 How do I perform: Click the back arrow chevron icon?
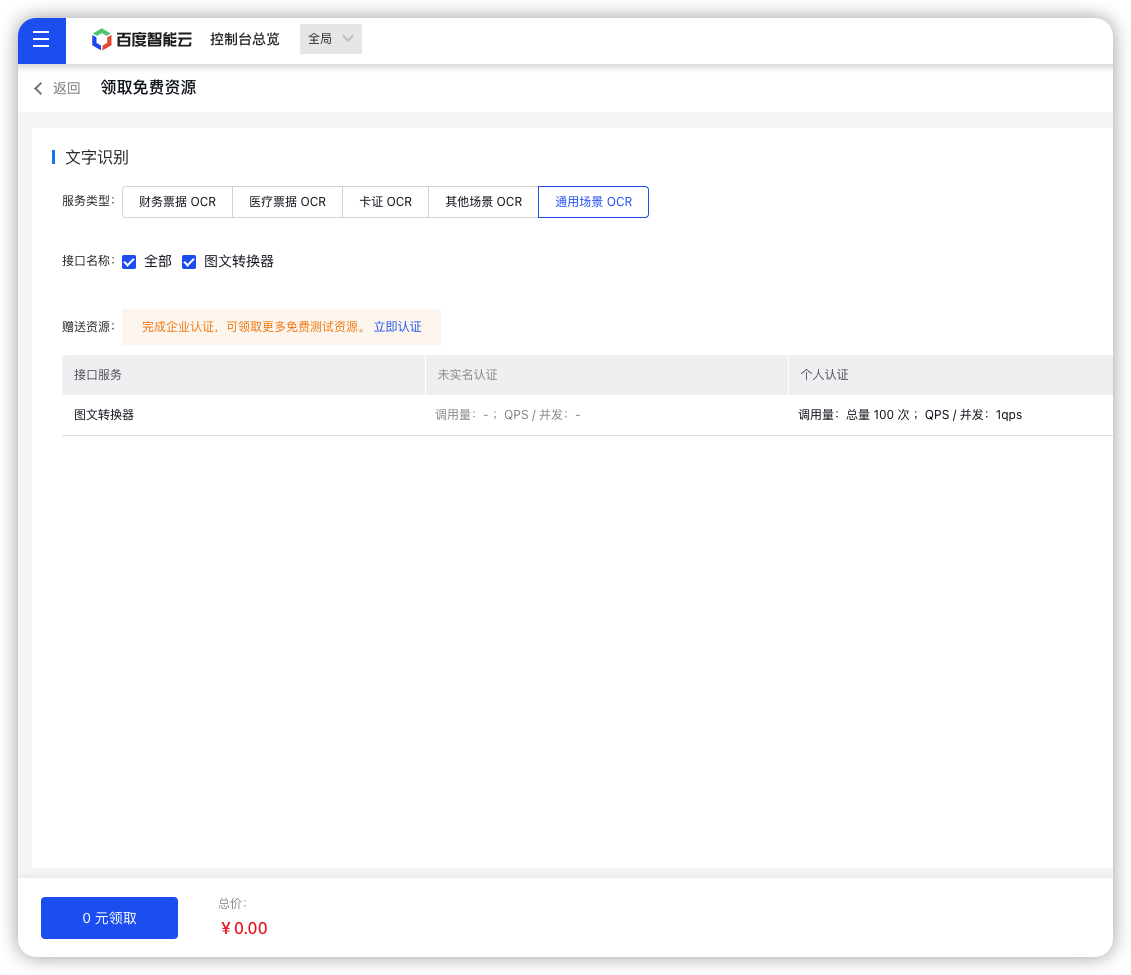click(x=38, y=88)
